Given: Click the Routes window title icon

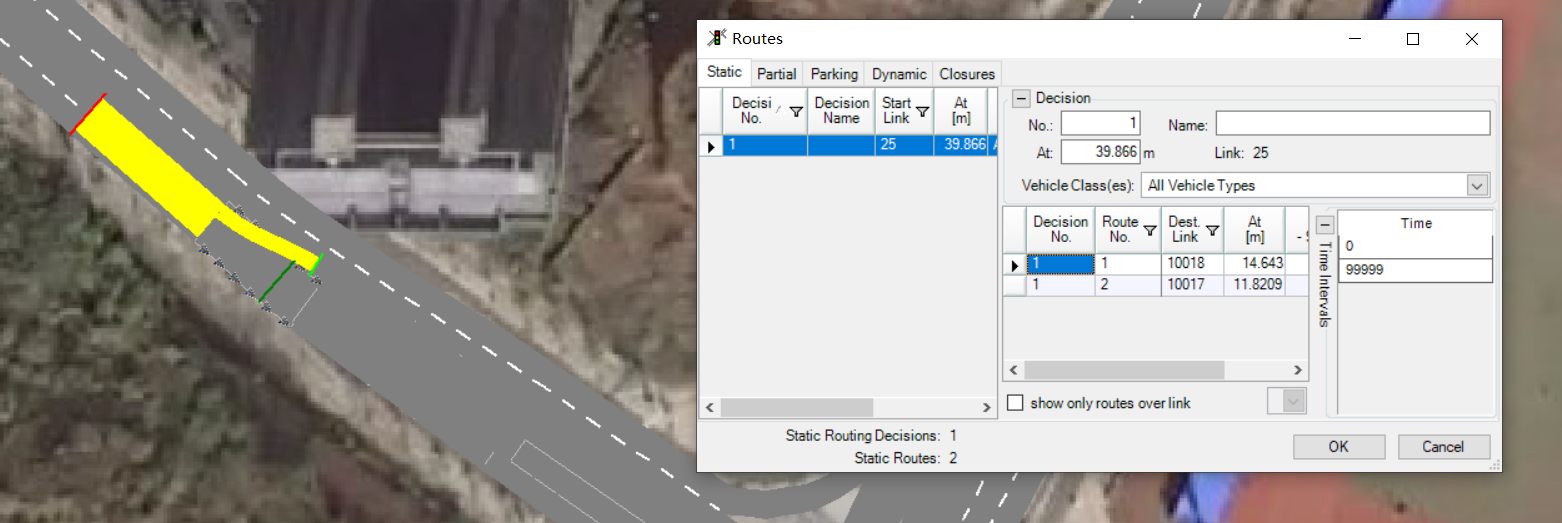Looking at the screenshot, I should click(x=716, y=38).
